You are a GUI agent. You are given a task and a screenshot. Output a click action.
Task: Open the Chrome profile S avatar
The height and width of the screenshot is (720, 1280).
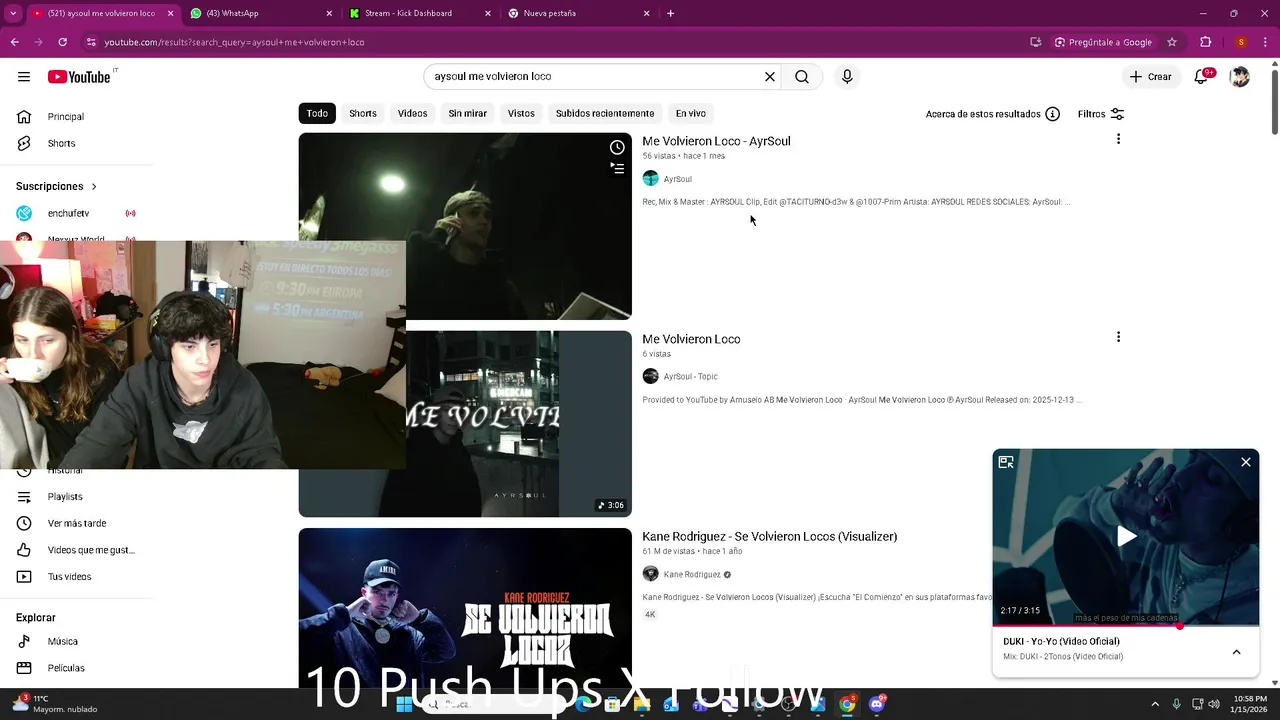1241,42
